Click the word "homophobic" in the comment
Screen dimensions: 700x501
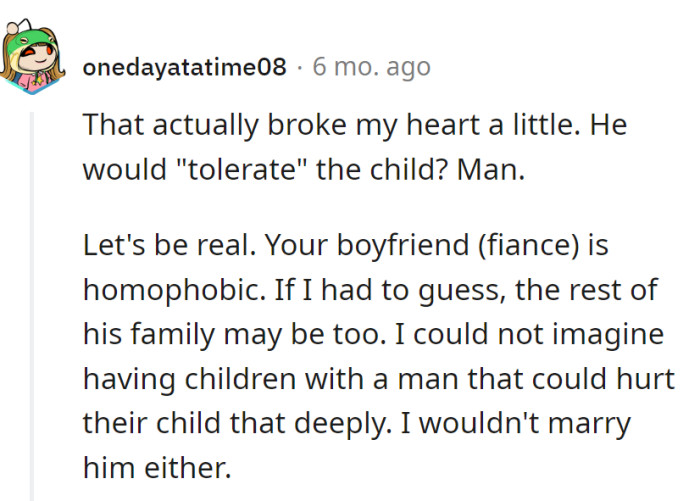173,290
